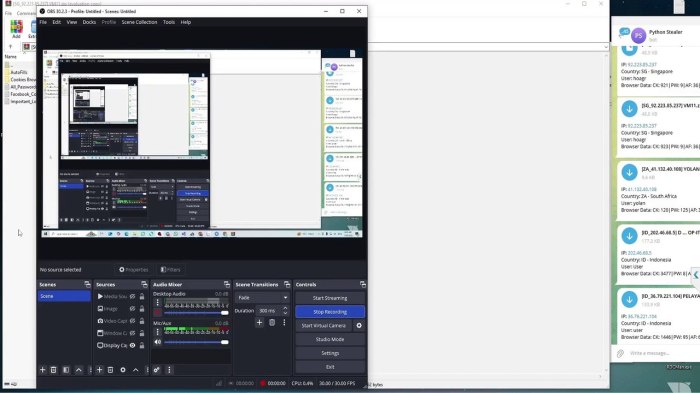Show the Media Source via eye icon

[133, 297]
